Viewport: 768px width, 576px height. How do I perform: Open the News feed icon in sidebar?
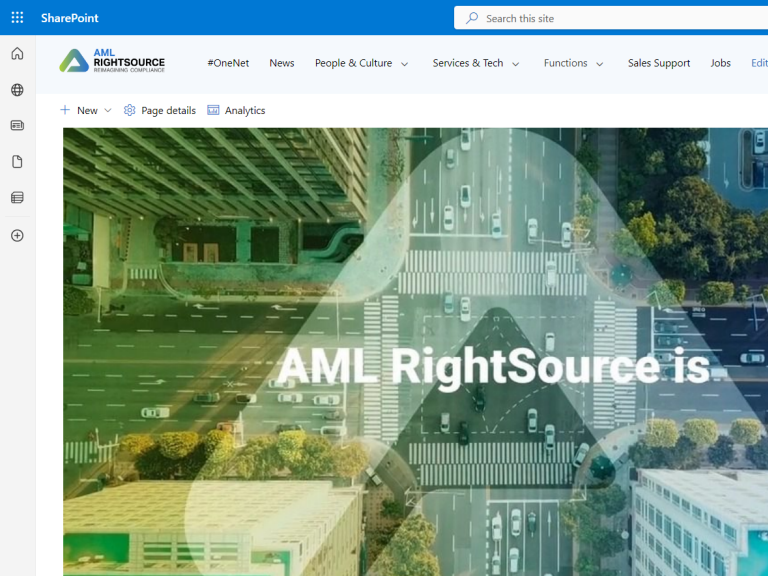pyautogui.click(x=17, y=125)
